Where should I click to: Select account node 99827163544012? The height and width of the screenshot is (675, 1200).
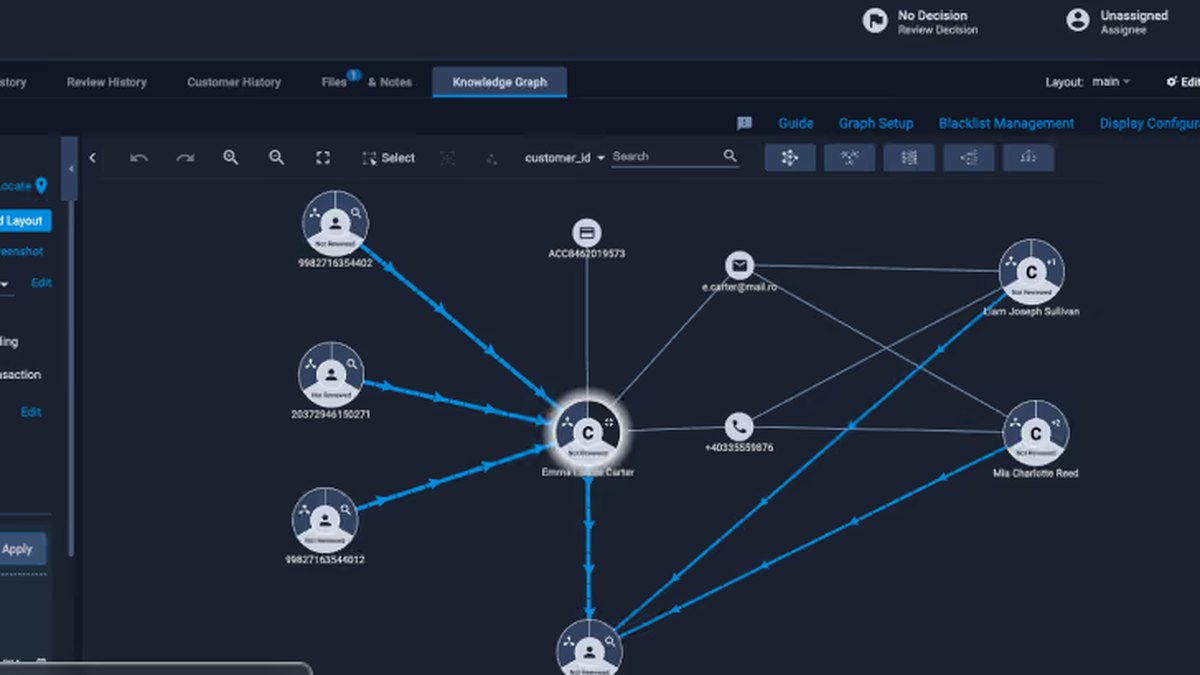[x=324, y=521]
